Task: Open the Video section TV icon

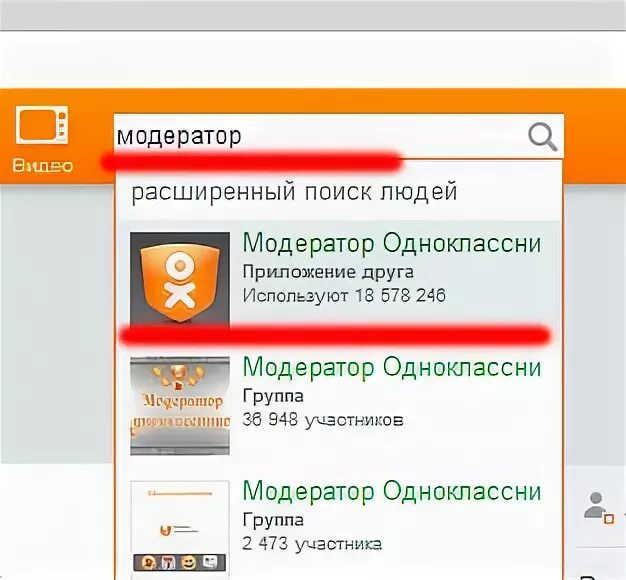Action: pos(42,125)
